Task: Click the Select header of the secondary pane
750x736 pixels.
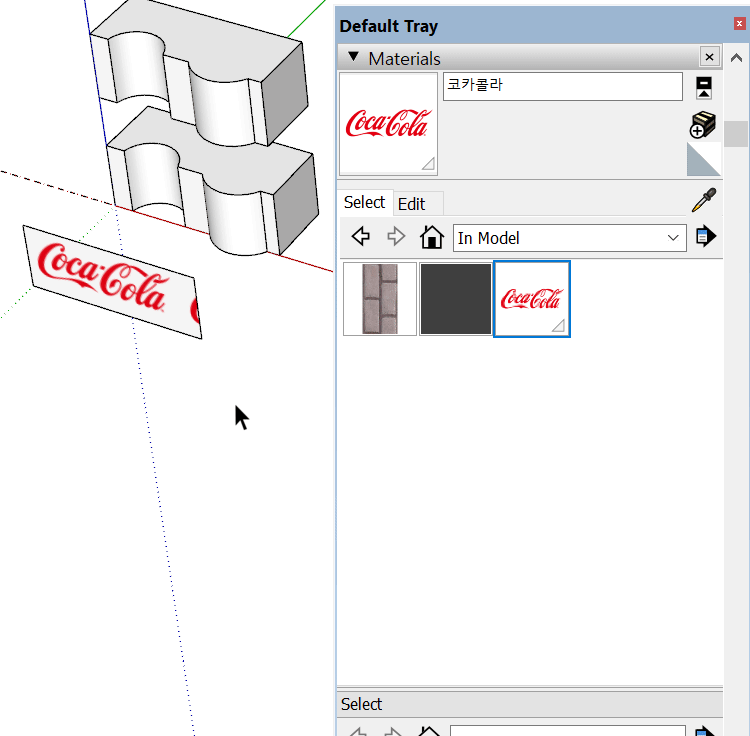Action: (530, 704)
